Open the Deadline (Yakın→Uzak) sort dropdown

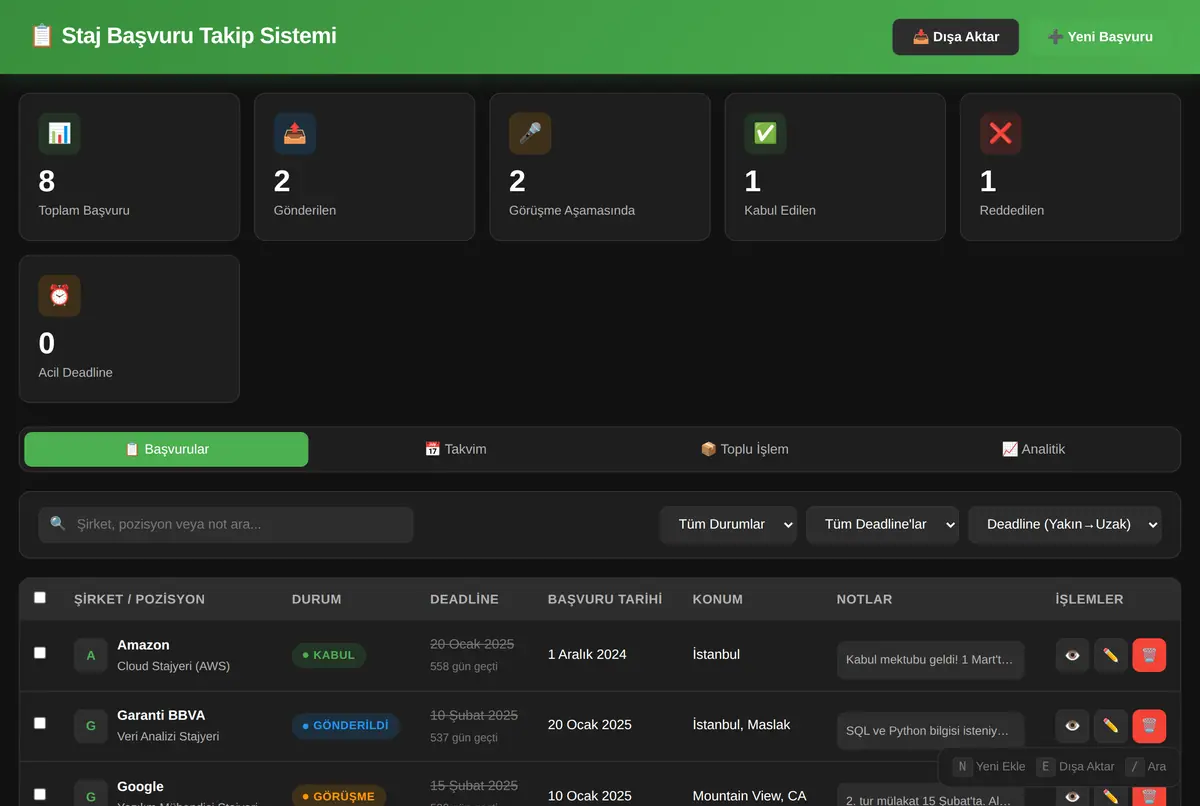coord(1065,525)
